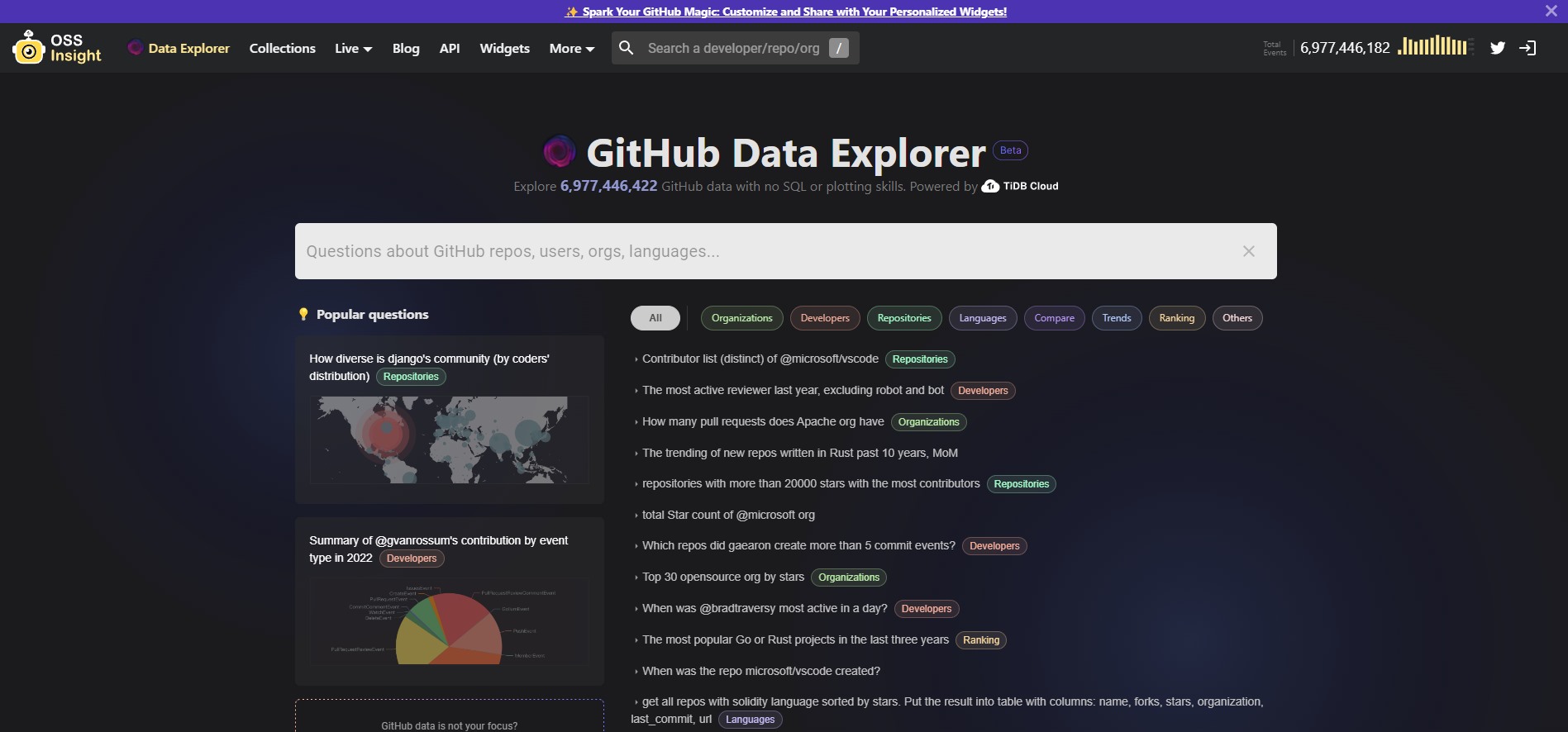Select Top 30 opensource org question
Image resolution: width=1568 pixels, height=732 pixels.
[x=723, y=577]
